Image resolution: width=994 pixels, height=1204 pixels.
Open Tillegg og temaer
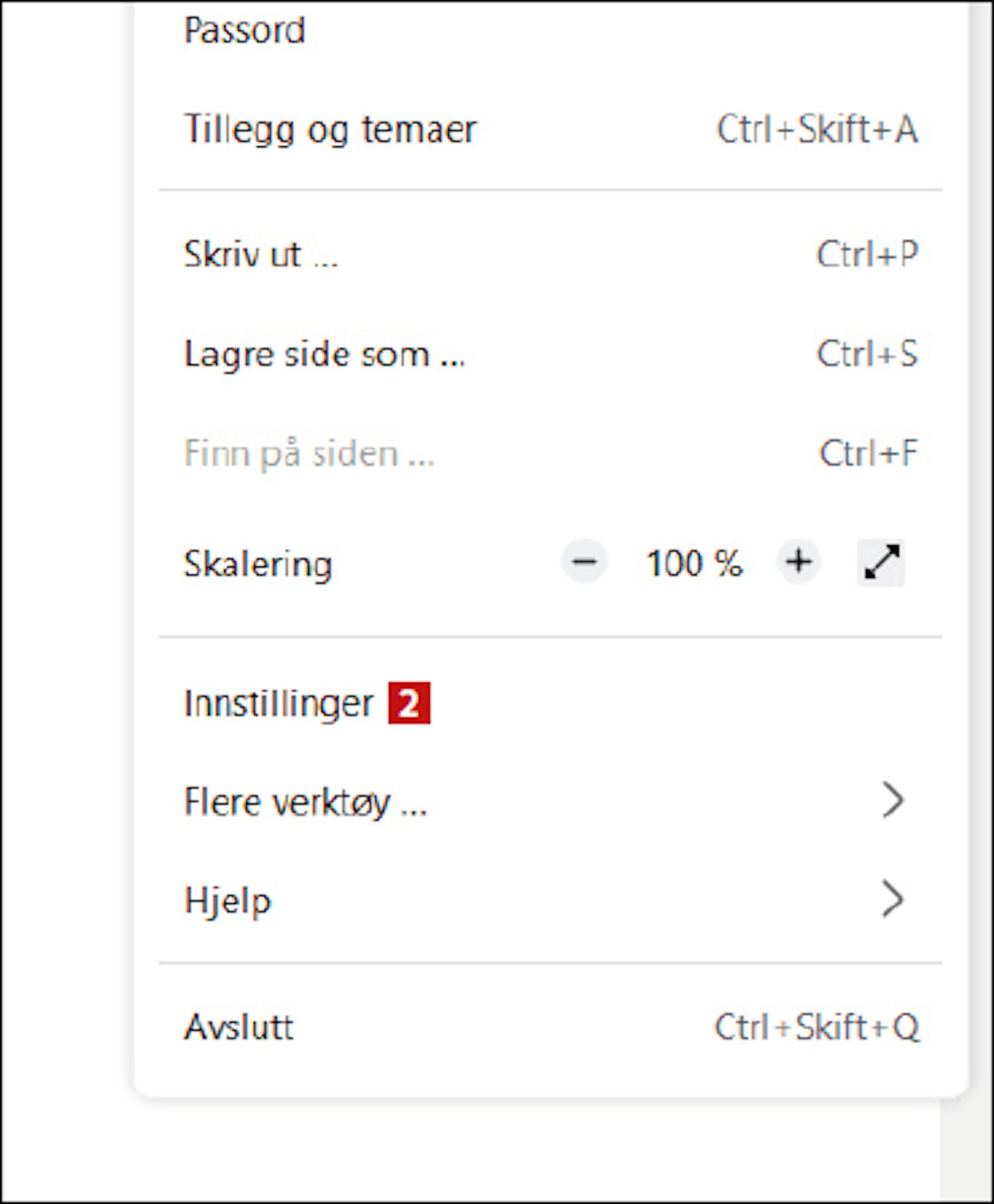click(x=330, y=129)
